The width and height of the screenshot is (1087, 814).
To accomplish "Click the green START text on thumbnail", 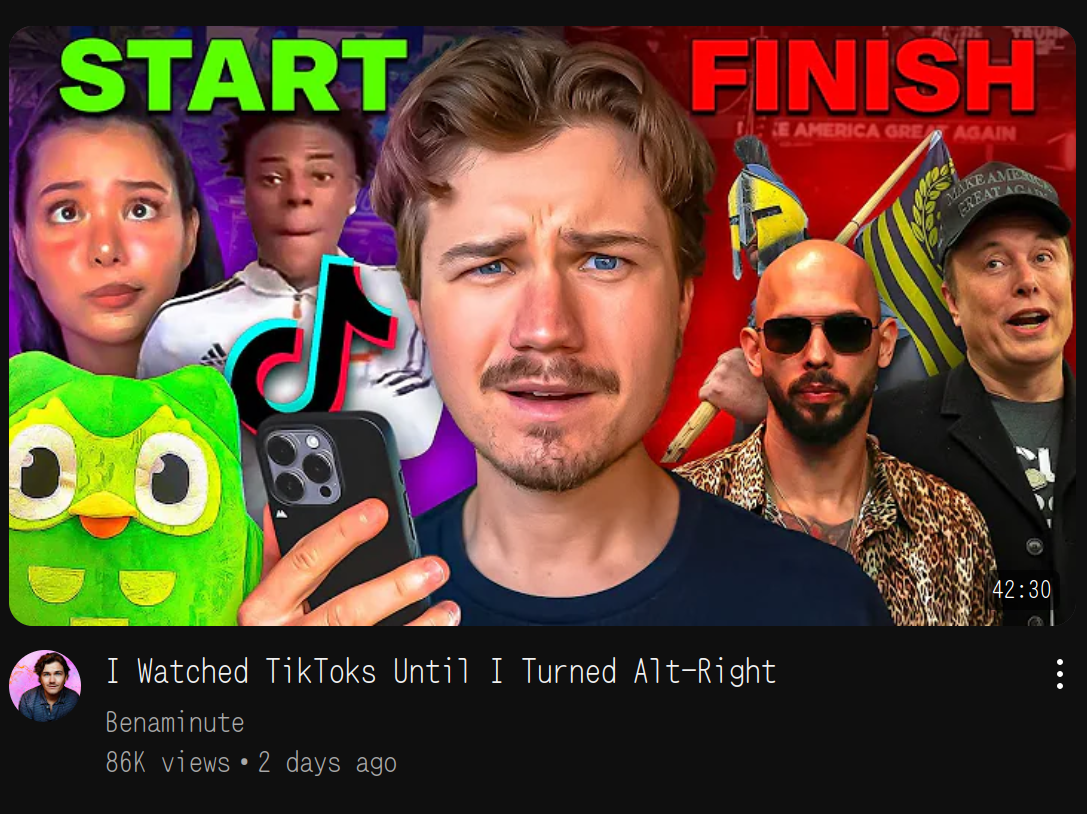I will 233,75.
